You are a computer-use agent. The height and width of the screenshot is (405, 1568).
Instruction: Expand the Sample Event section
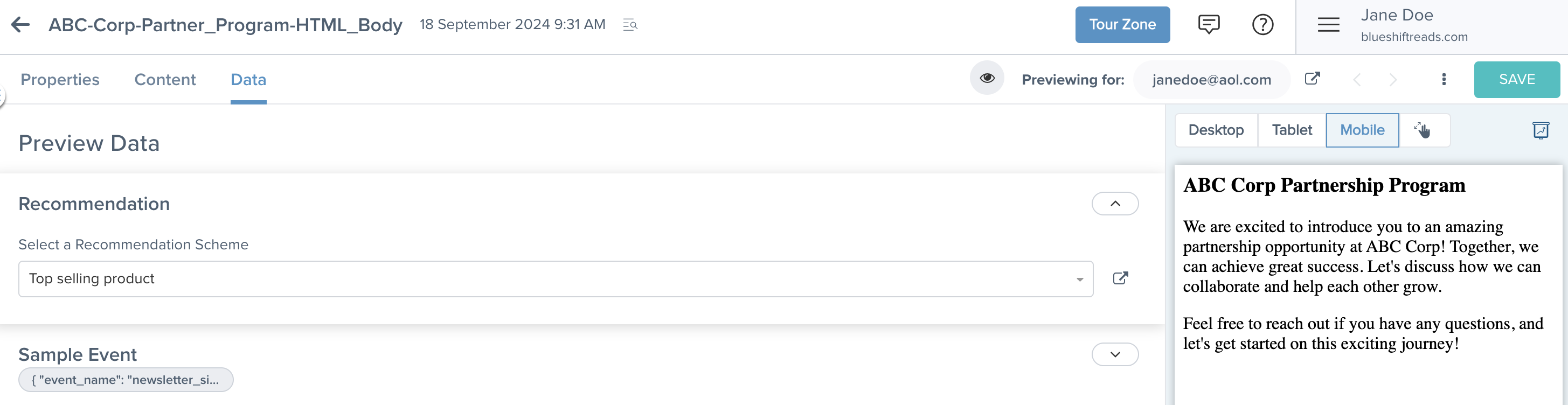(1114, 354)
